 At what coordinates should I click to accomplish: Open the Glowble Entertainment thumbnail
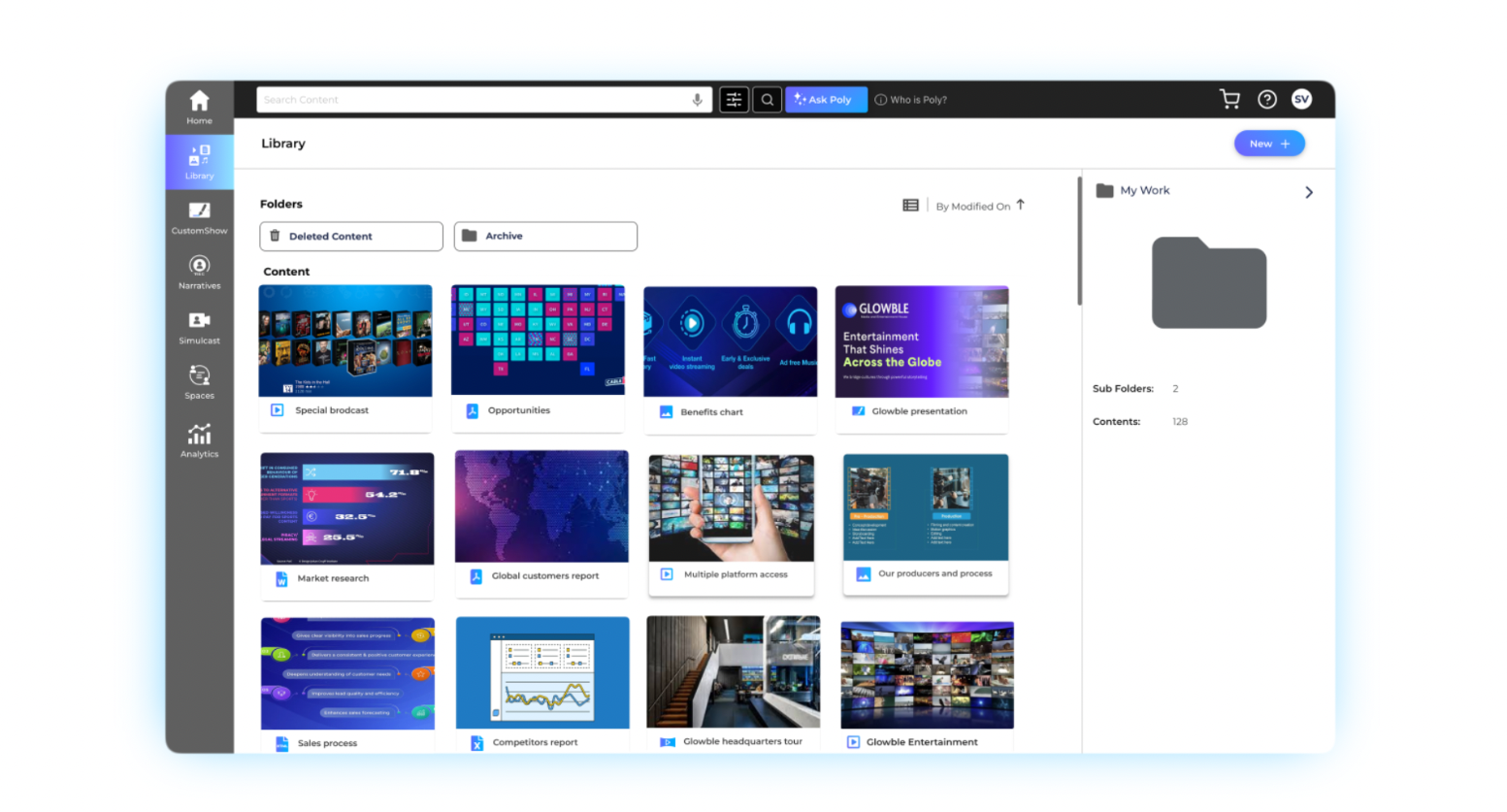(928, 675)
